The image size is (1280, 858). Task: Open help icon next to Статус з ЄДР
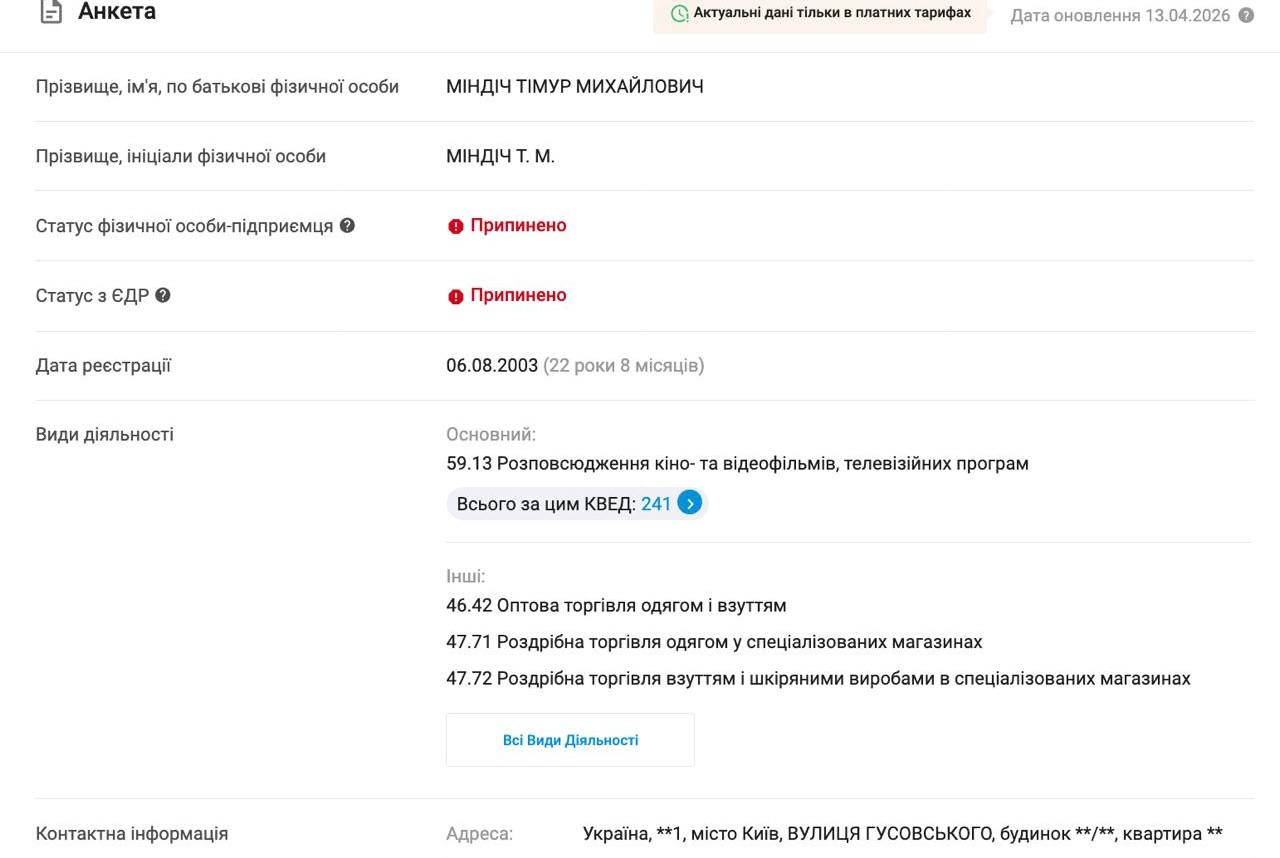point(163,295)
